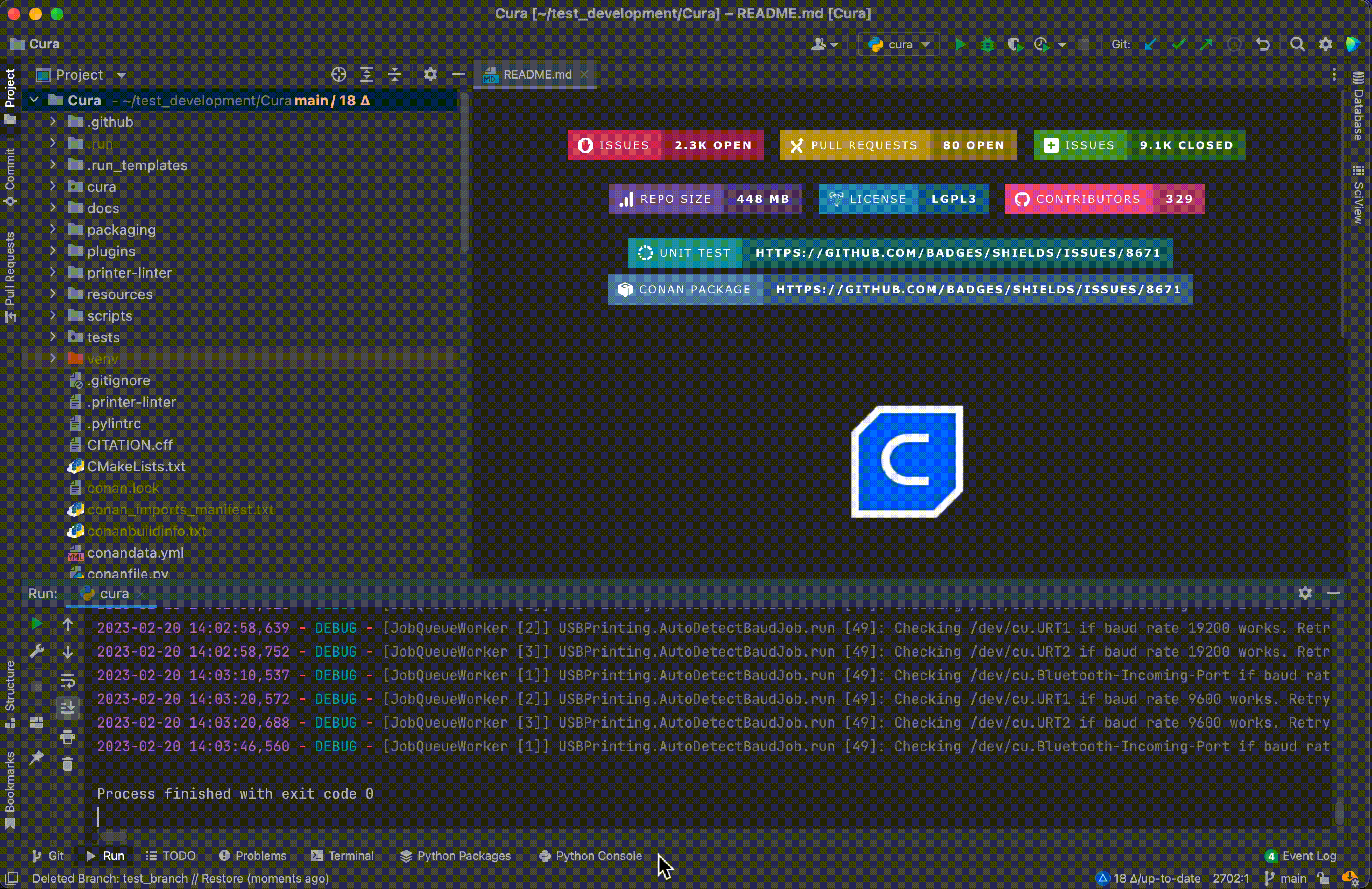The image size is (1372, 889).
Task: Open the Python Console tab
Action: click(x=590, y=856)
